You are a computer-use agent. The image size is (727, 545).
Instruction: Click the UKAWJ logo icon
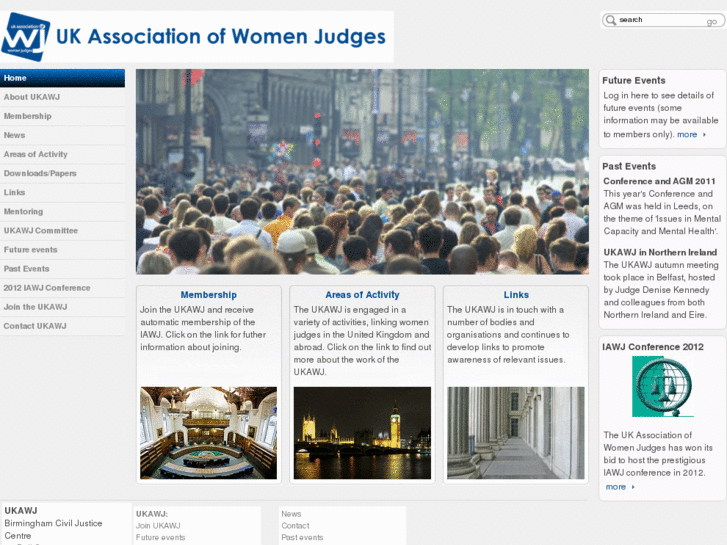point(26,37)
